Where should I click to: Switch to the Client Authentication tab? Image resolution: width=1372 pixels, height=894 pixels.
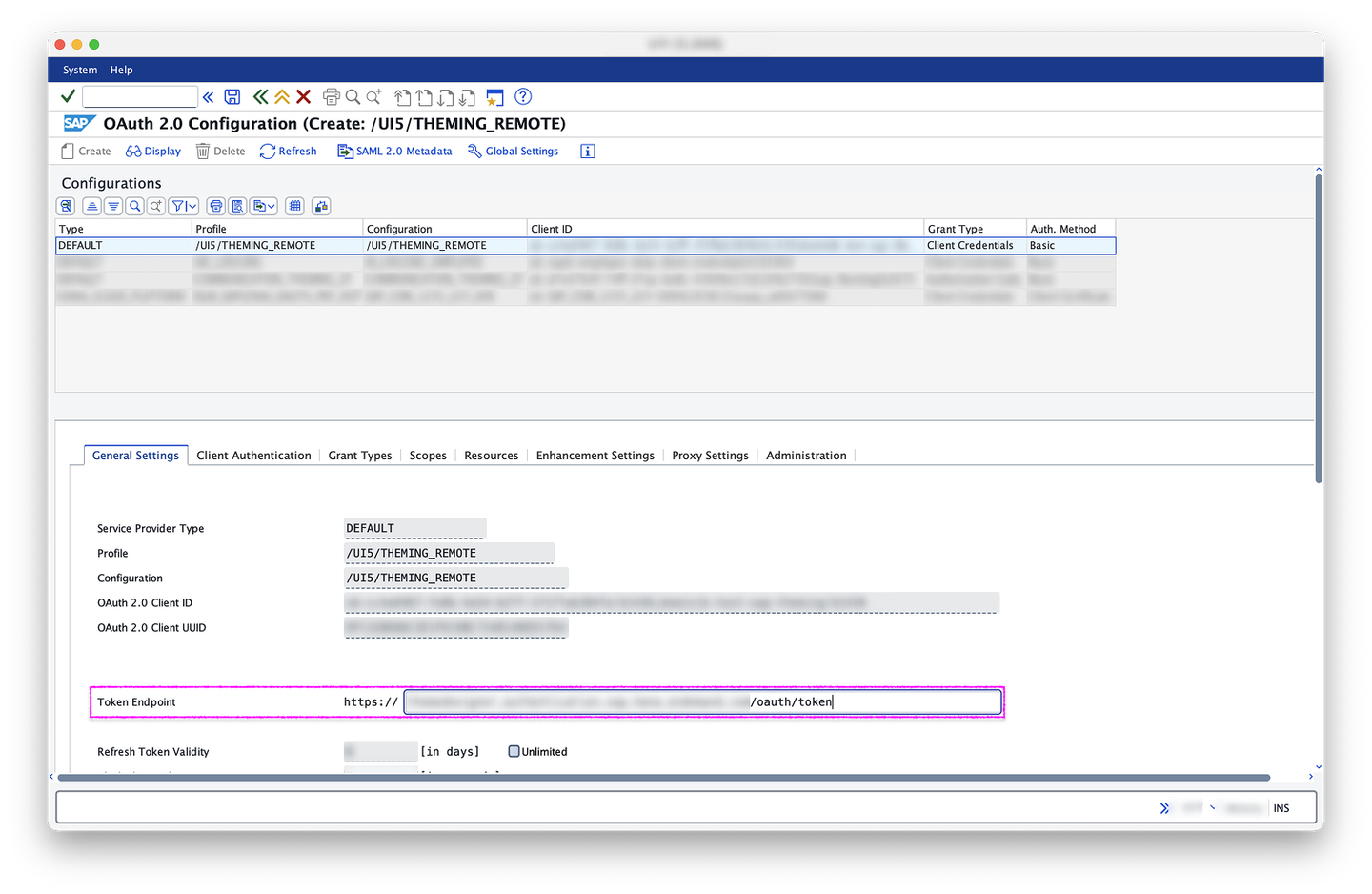point(253,456)
